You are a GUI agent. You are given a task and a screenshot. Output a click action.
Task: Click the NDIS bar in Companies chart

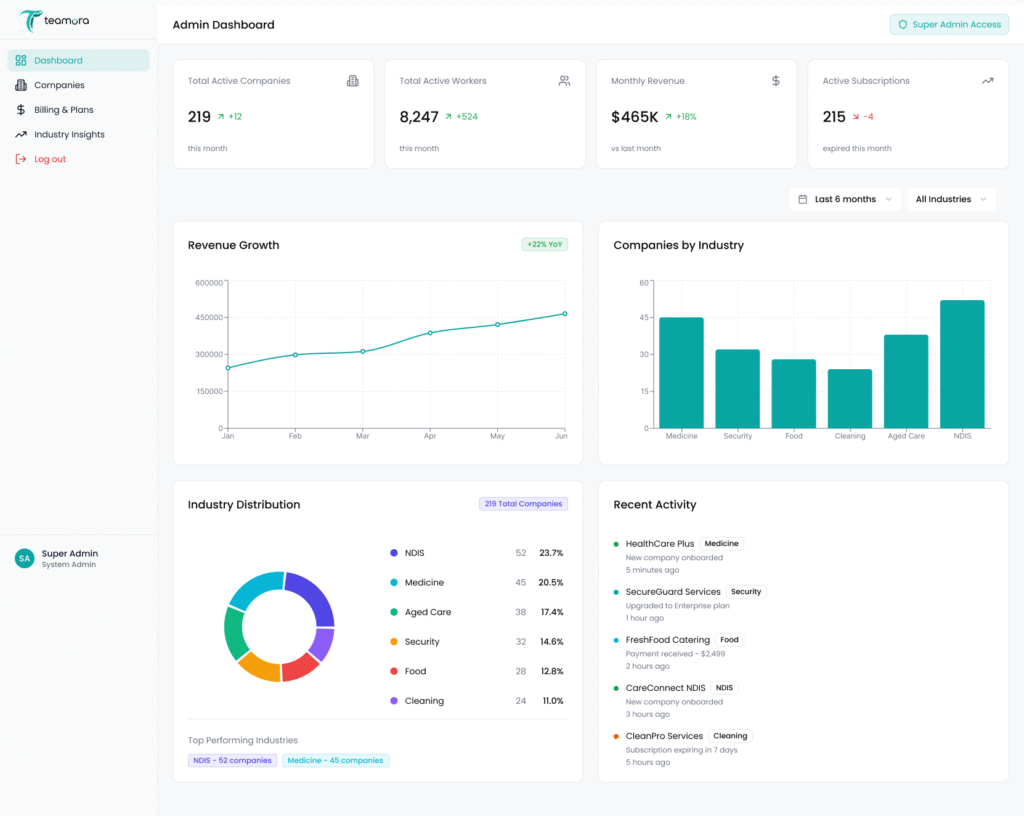point(962,364)
